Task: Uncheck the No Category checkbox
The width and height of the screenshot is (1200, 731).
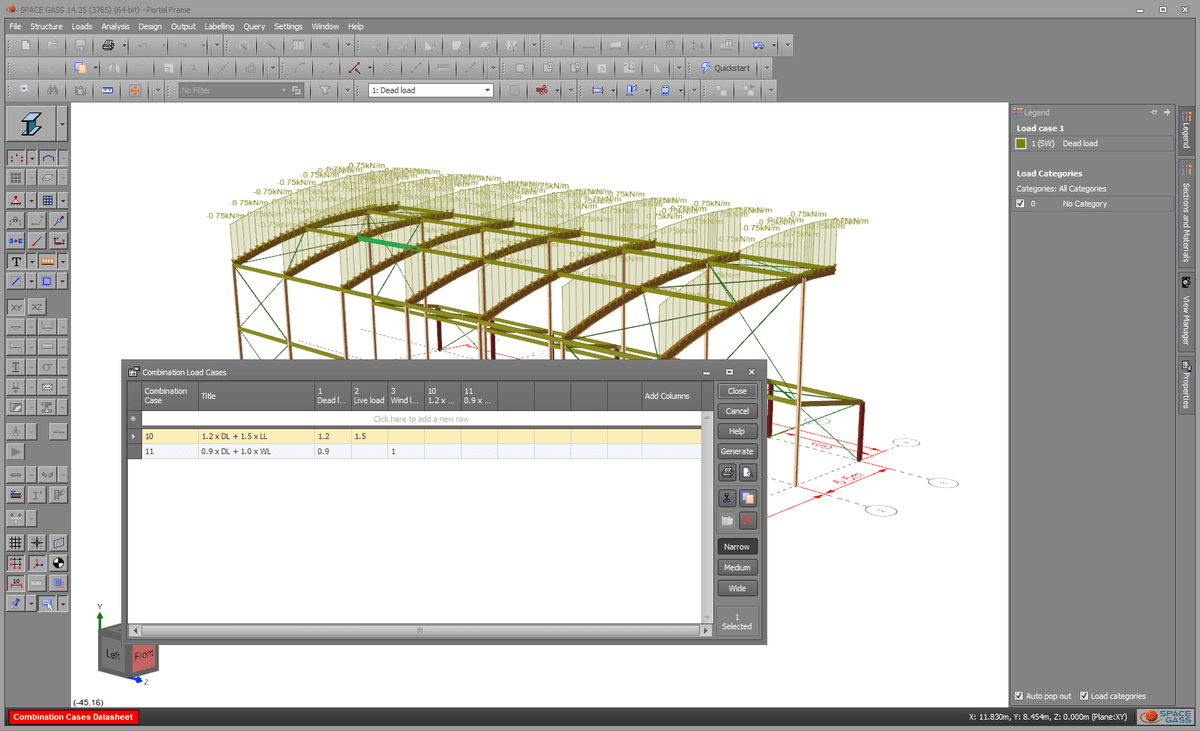Action: [1020, 204]
